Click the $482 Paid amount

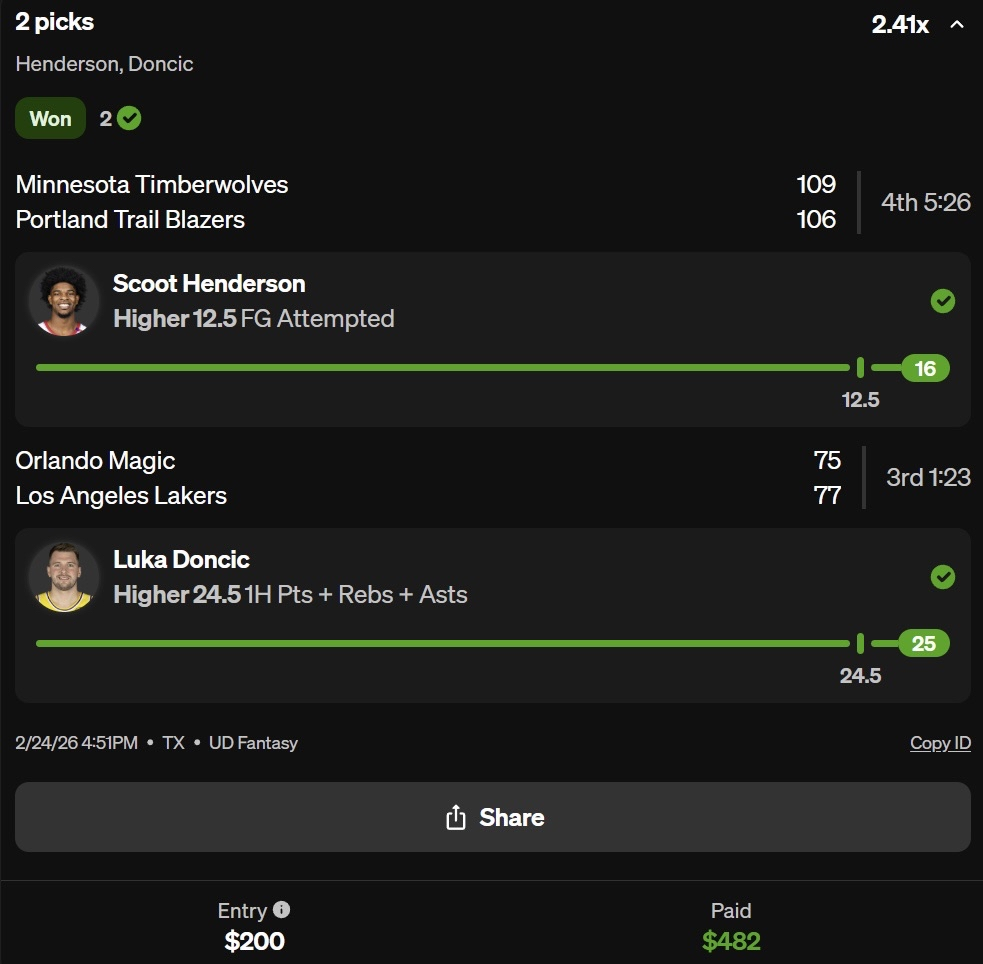coord(731,941)
